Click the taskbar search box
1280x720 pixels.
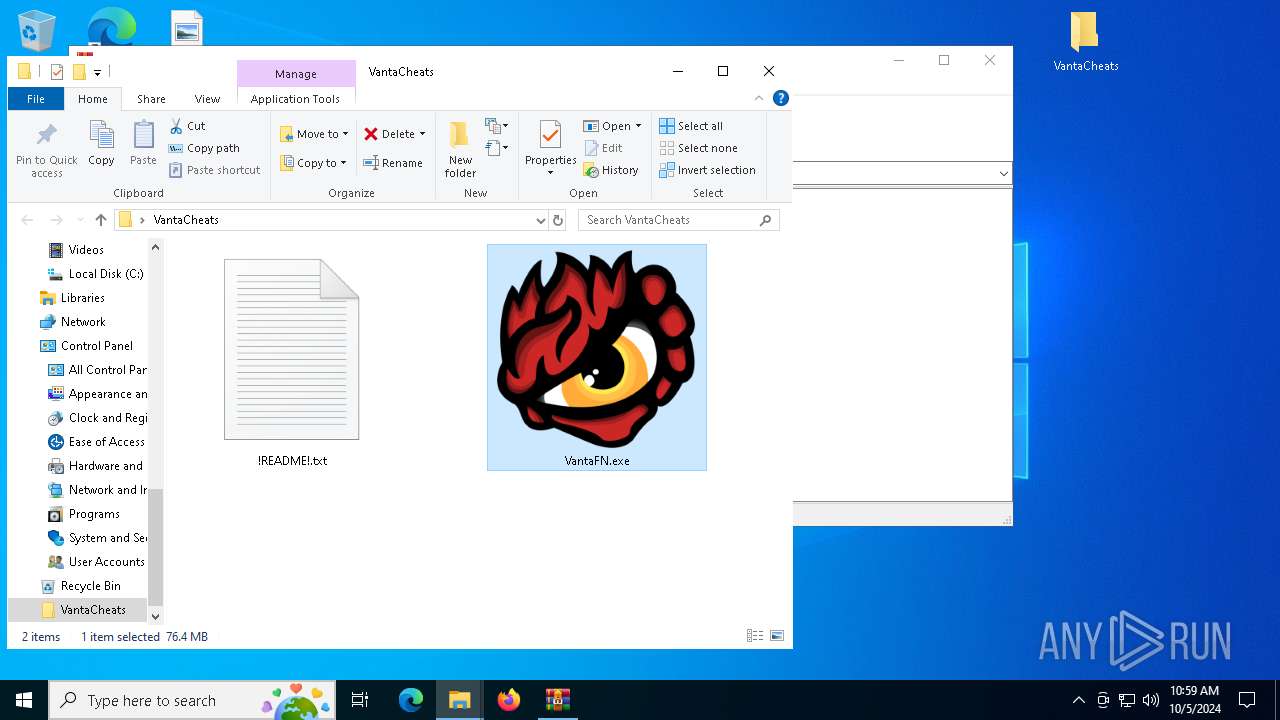pos(191,700)
